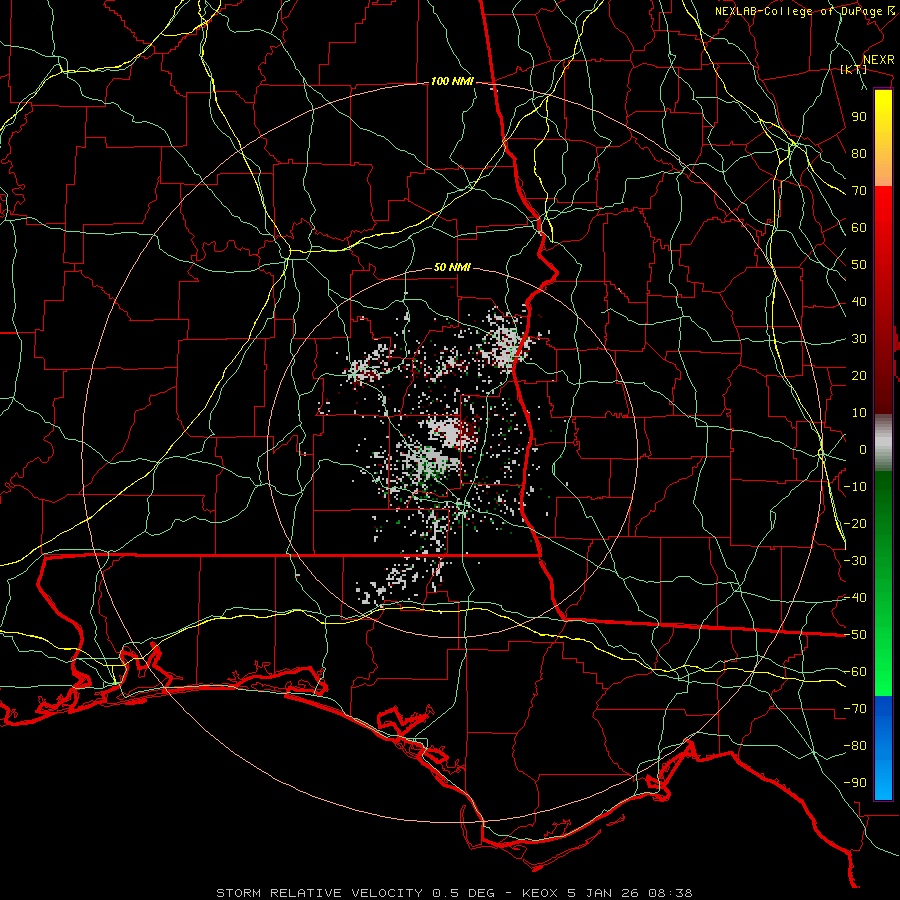This screenshot has width=900, height=900.
Task: Select the -90 scale value
Action: [855, 783]
